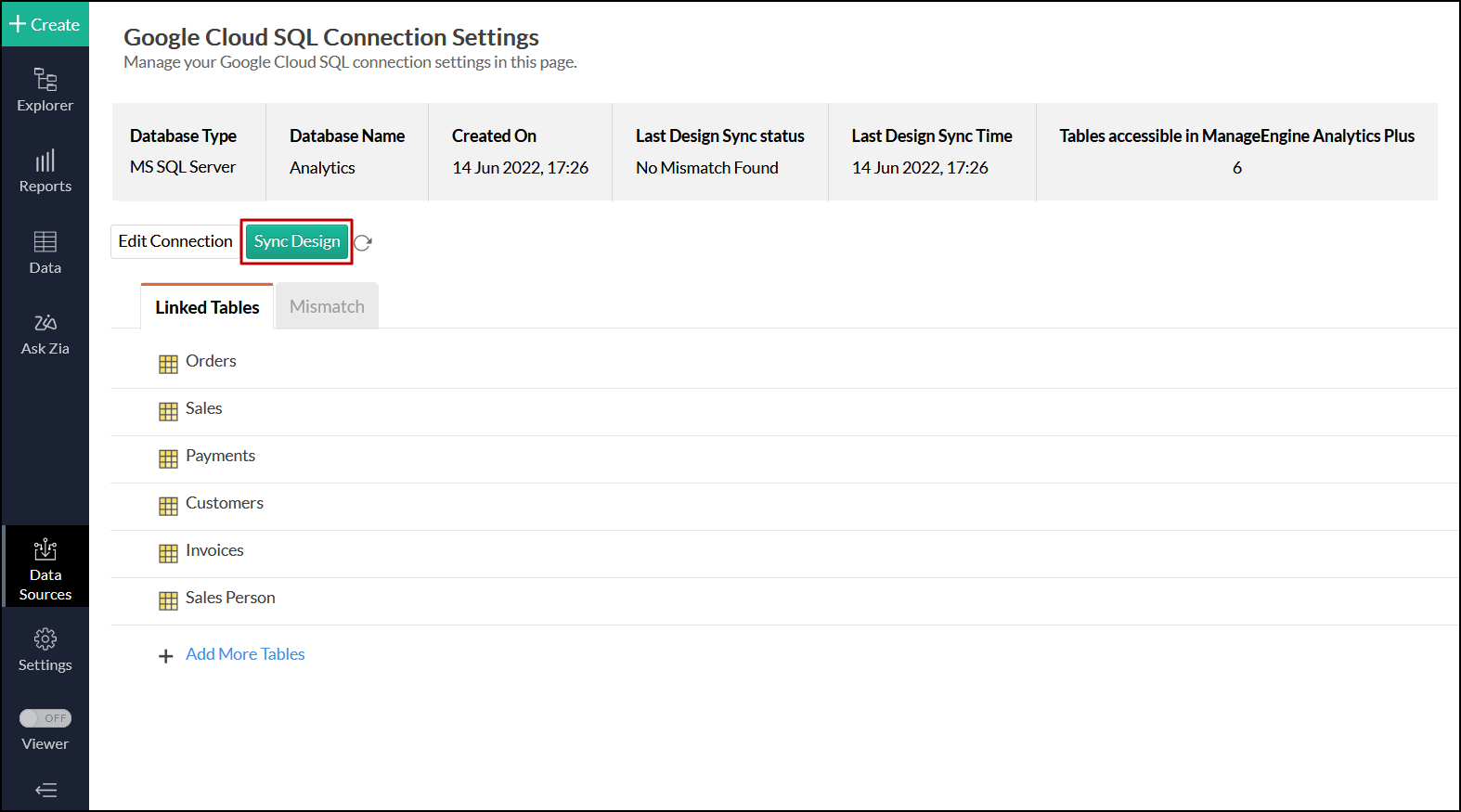Click the refresh icon beside Sync Design
1461x812 pixels.
363,242
